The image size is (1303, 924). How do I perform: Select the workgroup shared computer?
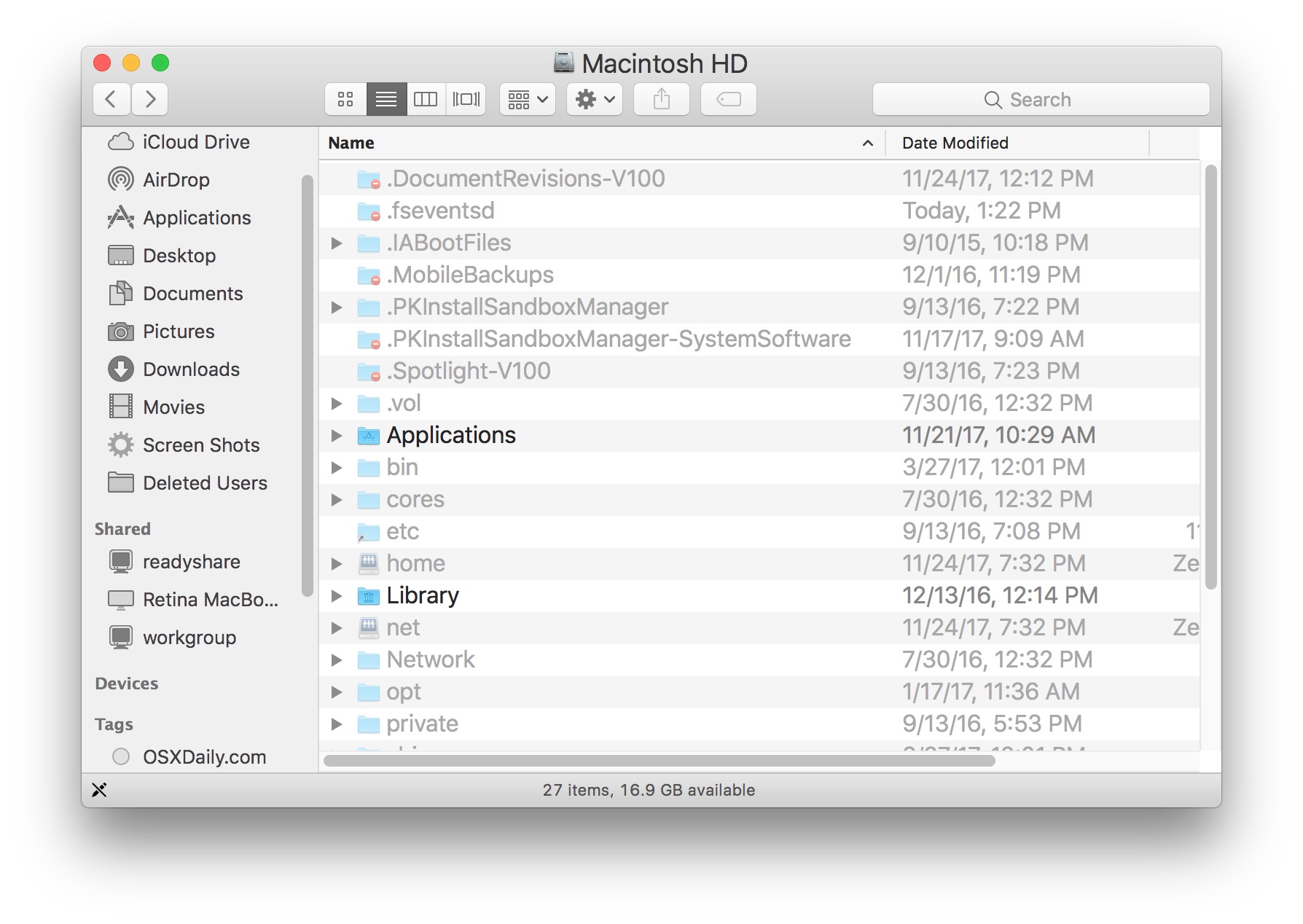pos(189,637)
